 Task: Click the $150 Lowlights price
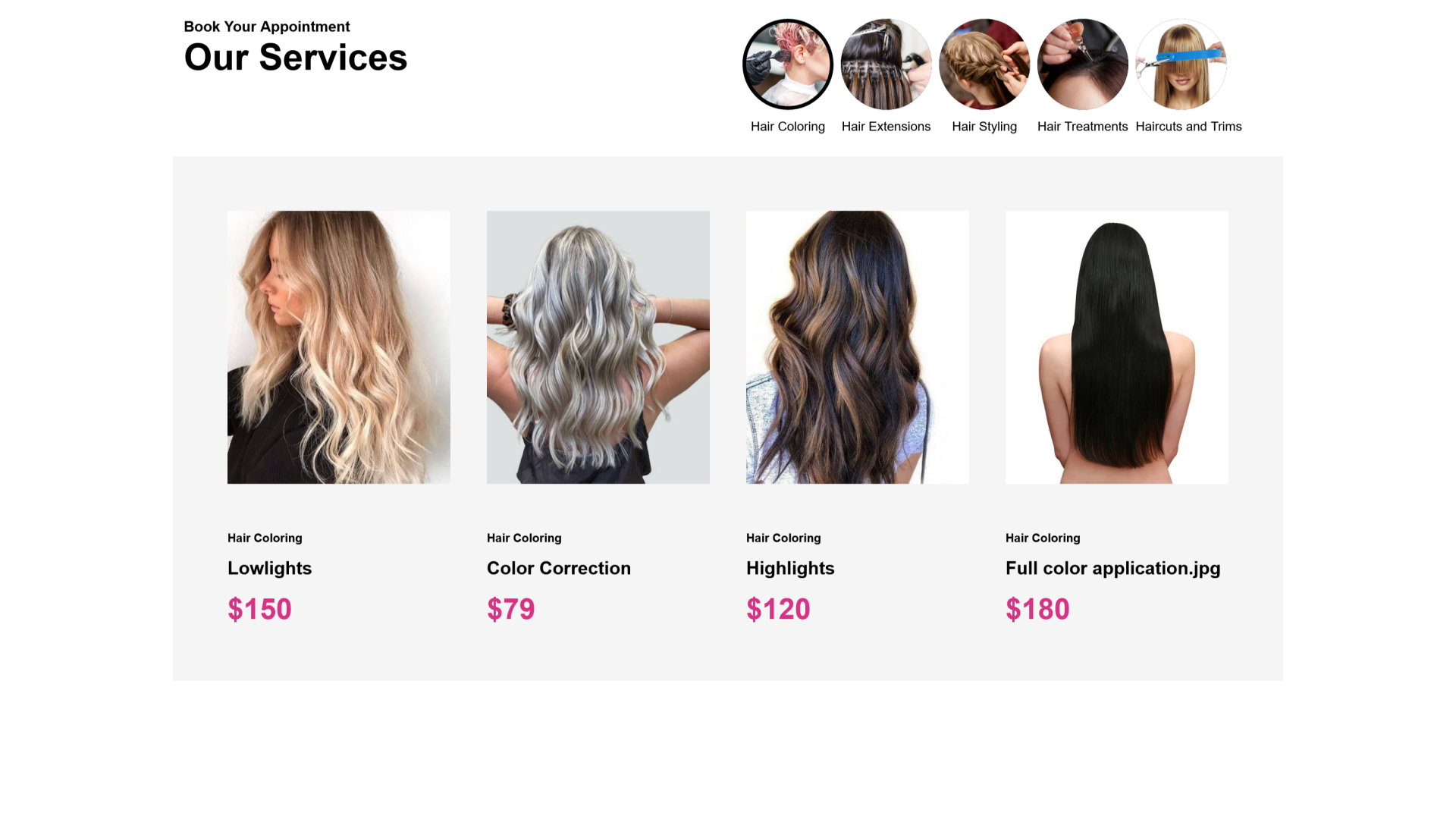click(x=259, y=609)
